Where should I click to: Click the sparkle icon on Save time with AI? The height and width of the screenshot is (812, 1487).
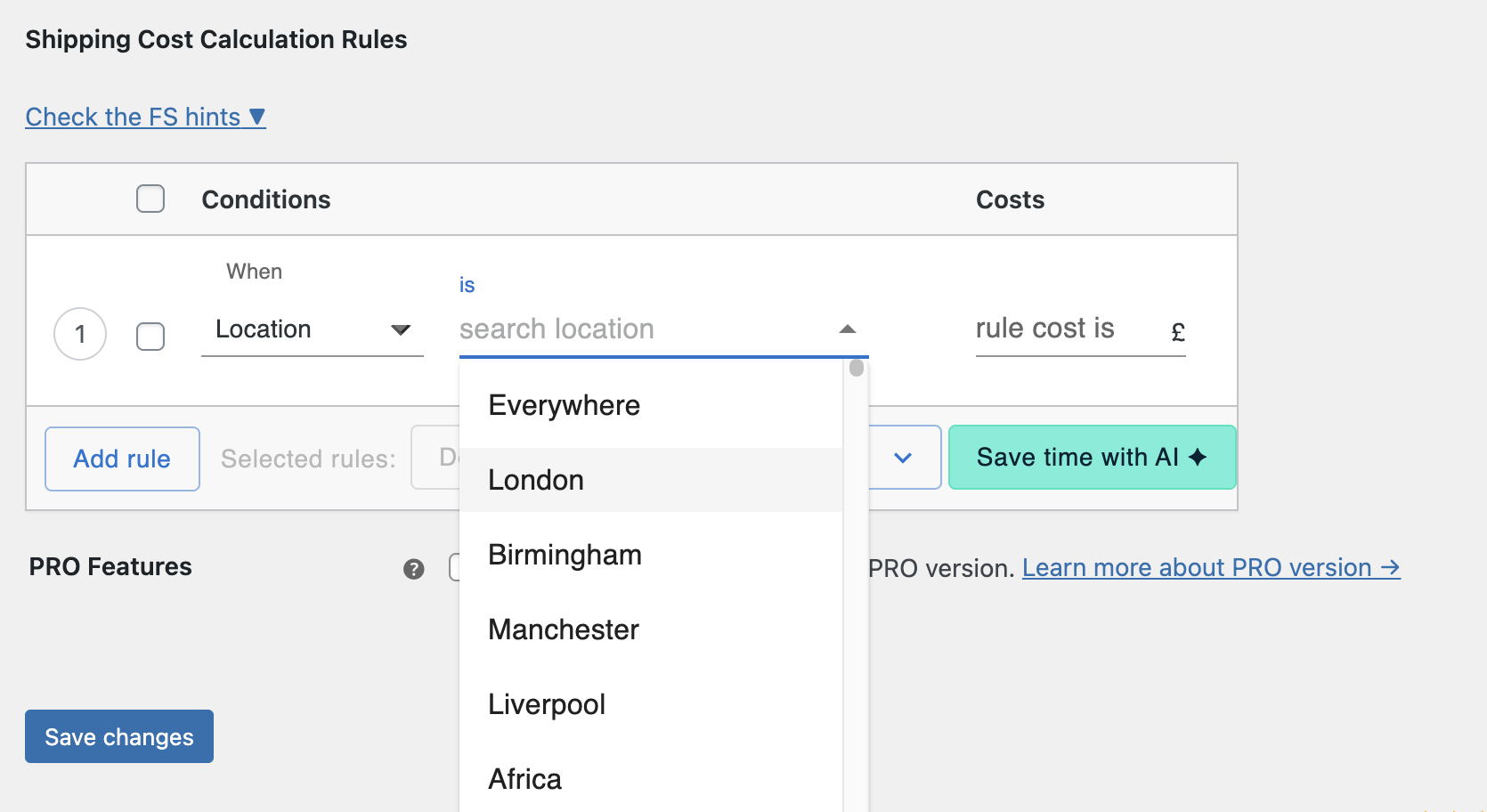coord(1199,457)
